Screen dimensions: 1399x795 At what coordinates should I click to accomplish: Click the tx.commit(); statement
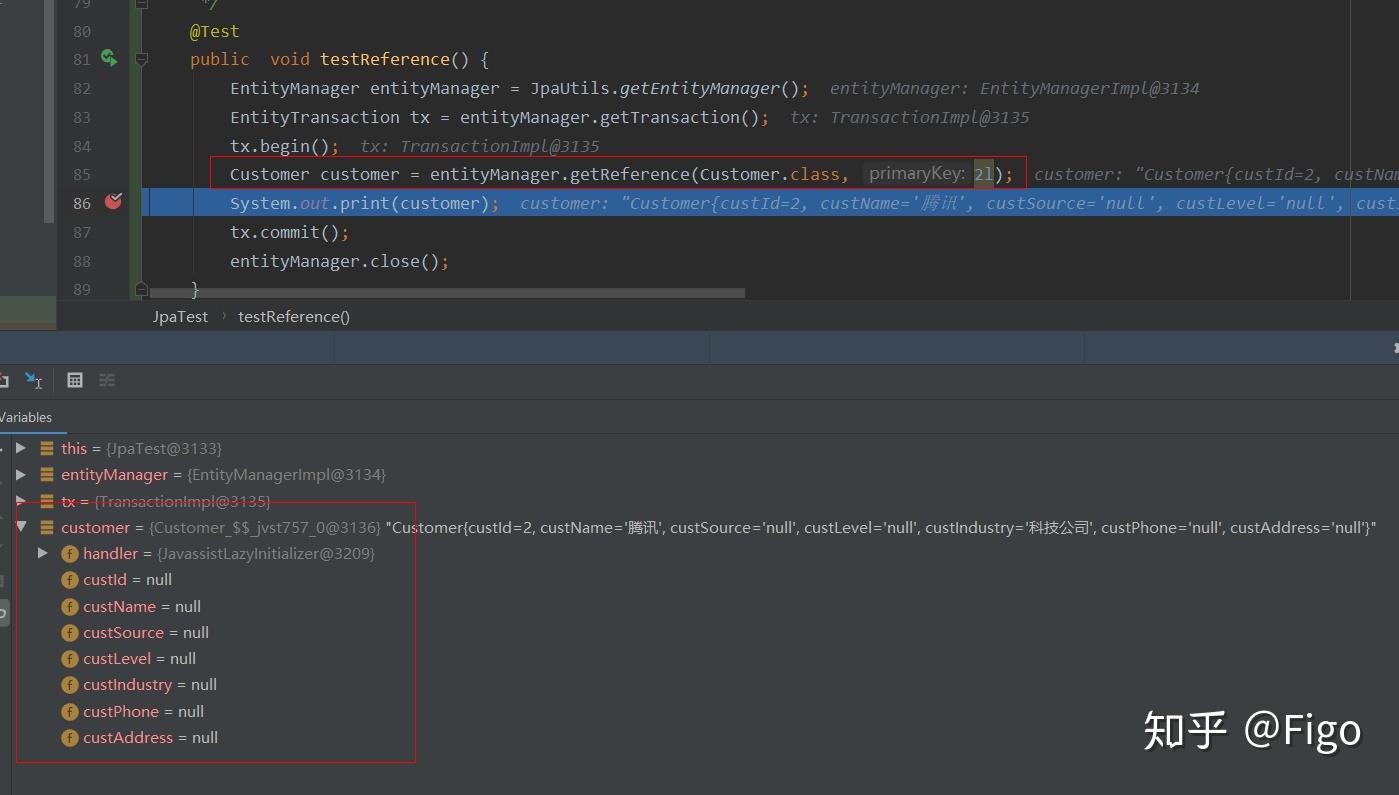[290, 232]
